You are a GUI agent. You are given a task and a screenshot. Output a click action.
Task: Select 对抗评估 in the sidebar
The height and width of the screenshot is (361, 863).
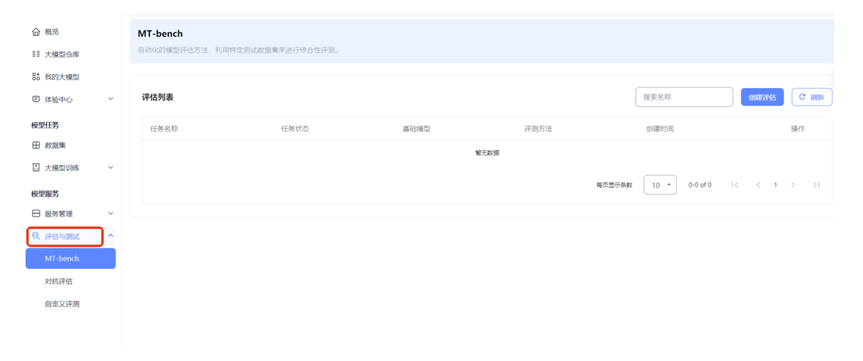[x=59, y=281]
